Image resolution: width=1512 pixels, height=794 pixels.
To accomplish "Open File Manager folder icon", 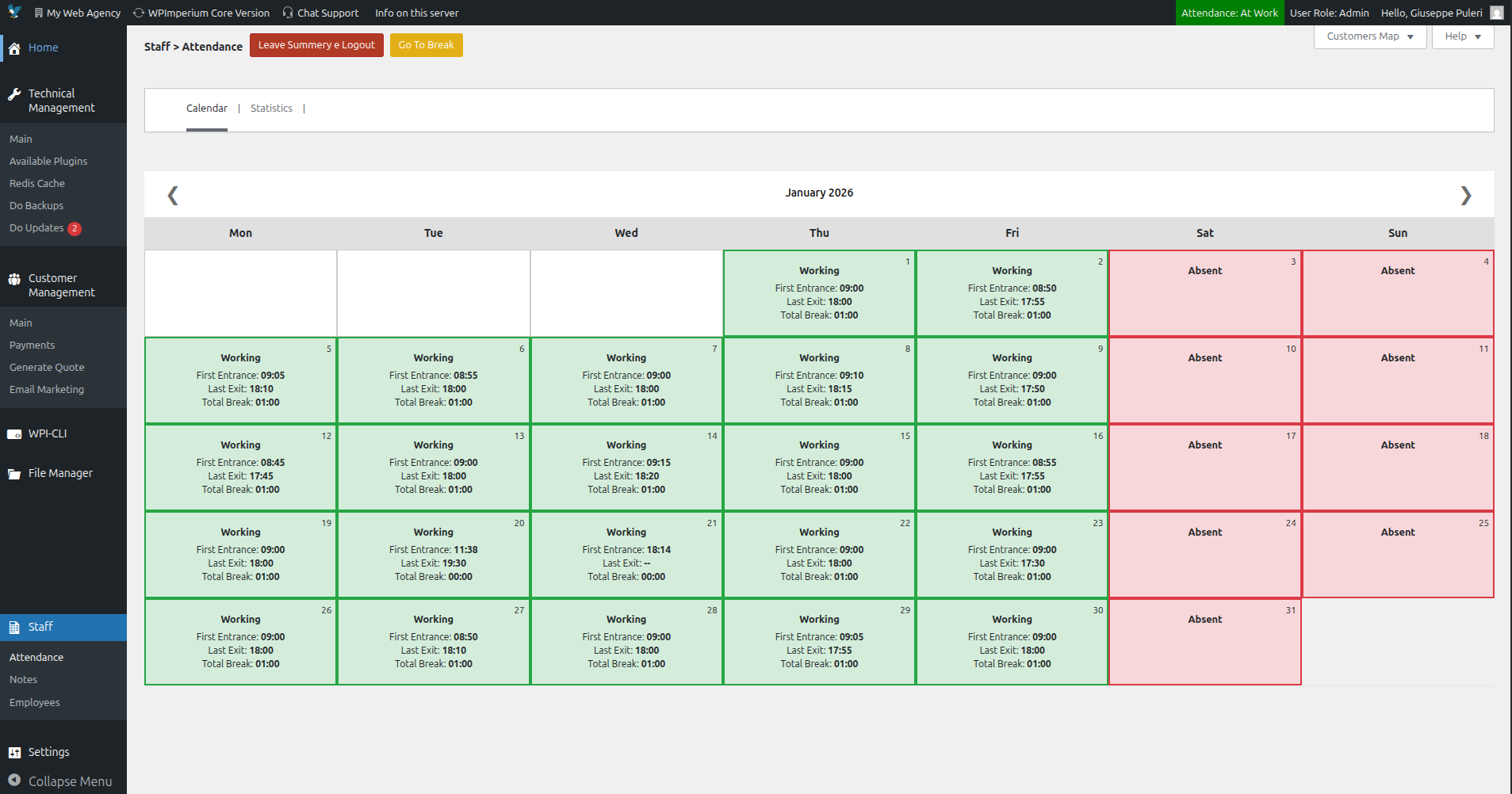I will pyautogui.click(x=14, y=474).
